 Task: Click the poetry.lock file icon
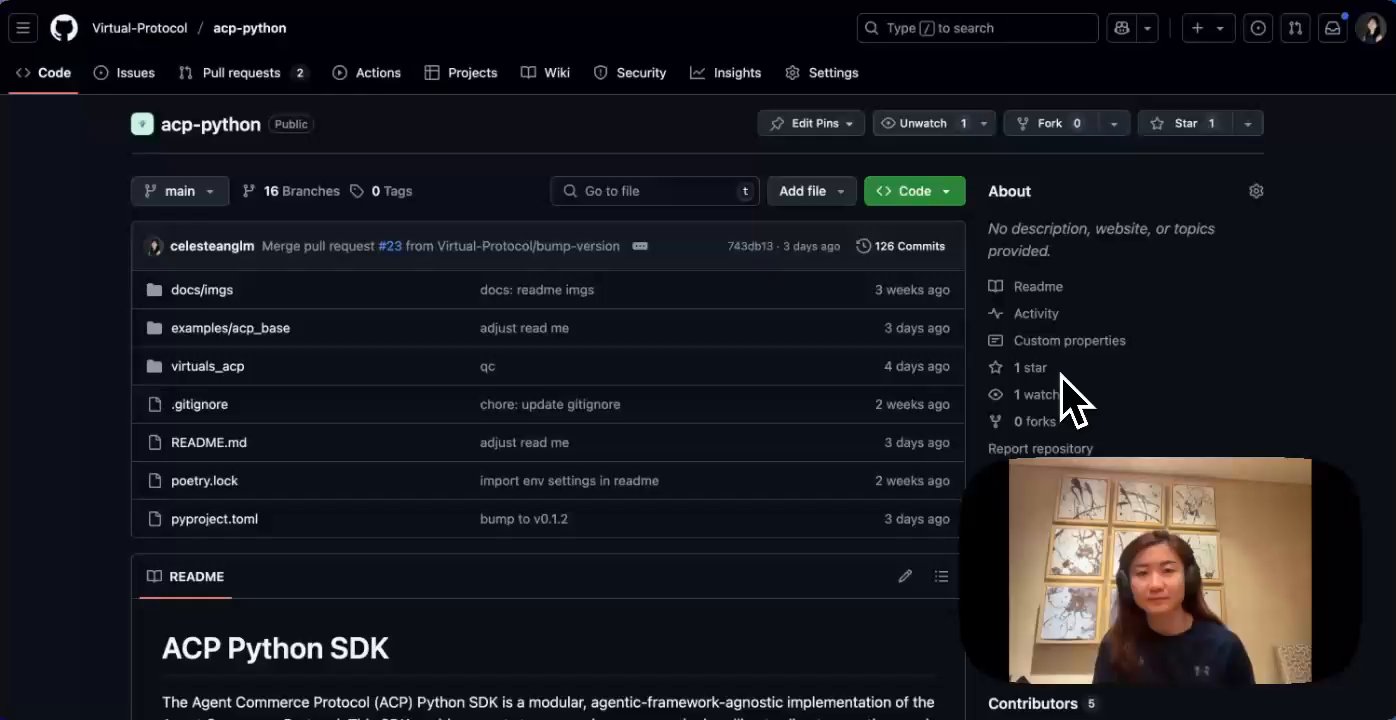tap(154, 481)
